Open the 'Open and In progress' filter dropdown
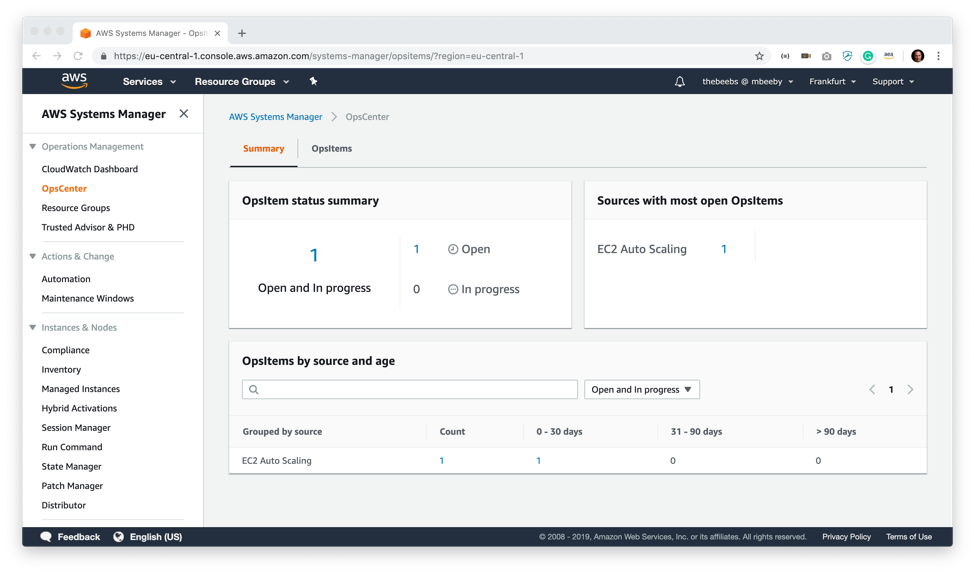The image size is (974, 572). coord(642,389)
